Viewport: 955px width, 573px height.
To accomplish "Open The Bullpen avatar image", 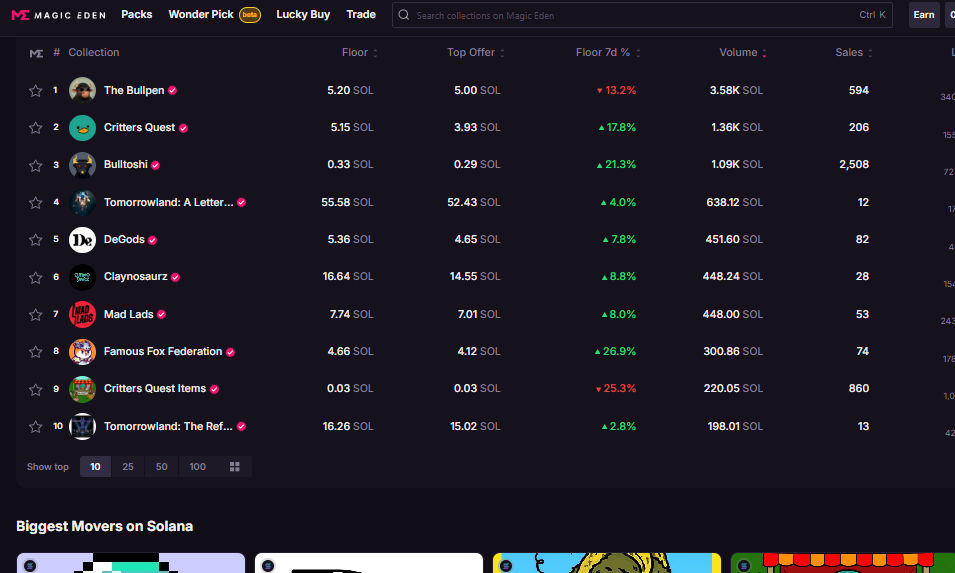I will [x=82, y=90].
